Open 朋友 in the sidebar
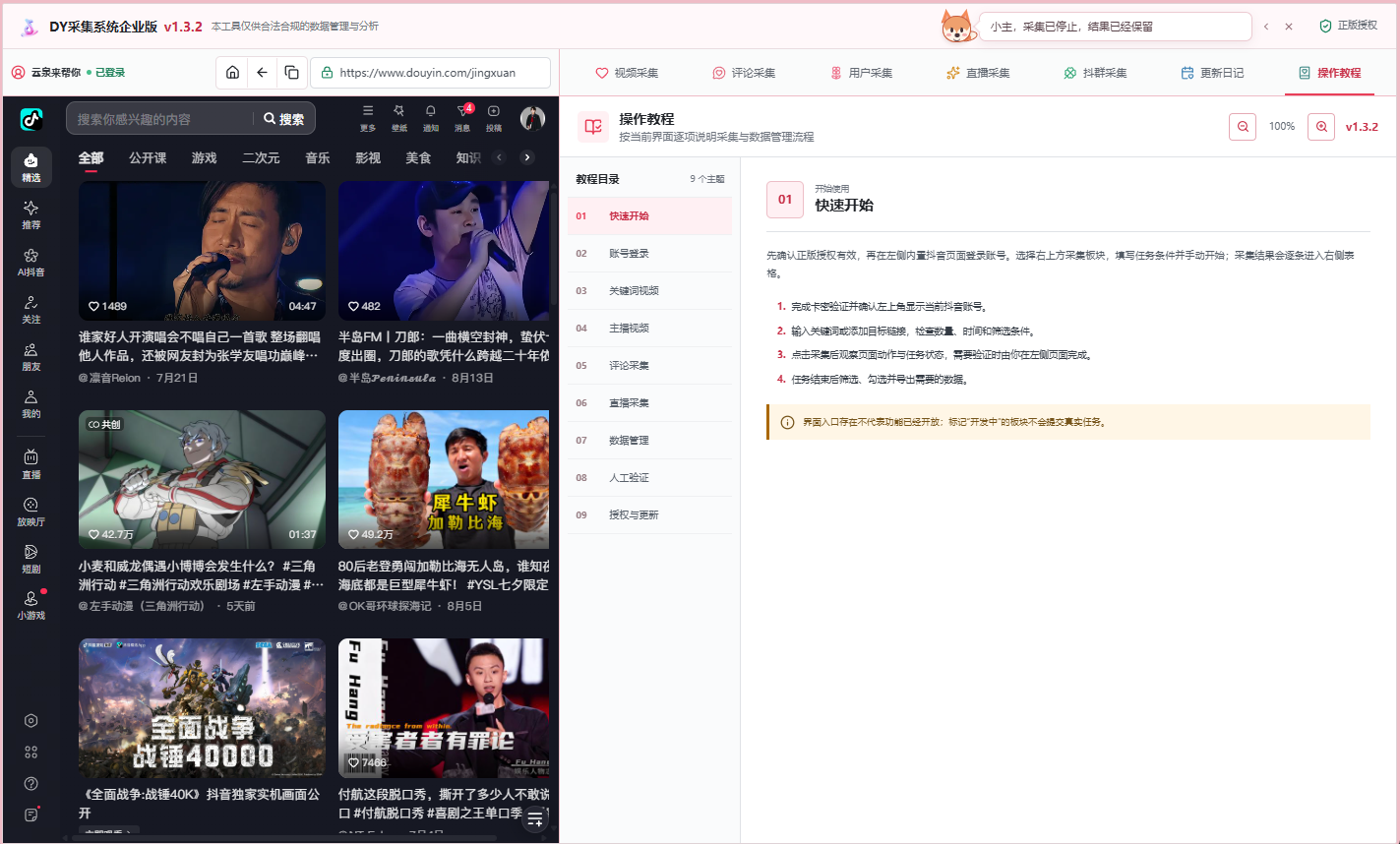This screenshot has width=1400, height=844. point(31,356)
